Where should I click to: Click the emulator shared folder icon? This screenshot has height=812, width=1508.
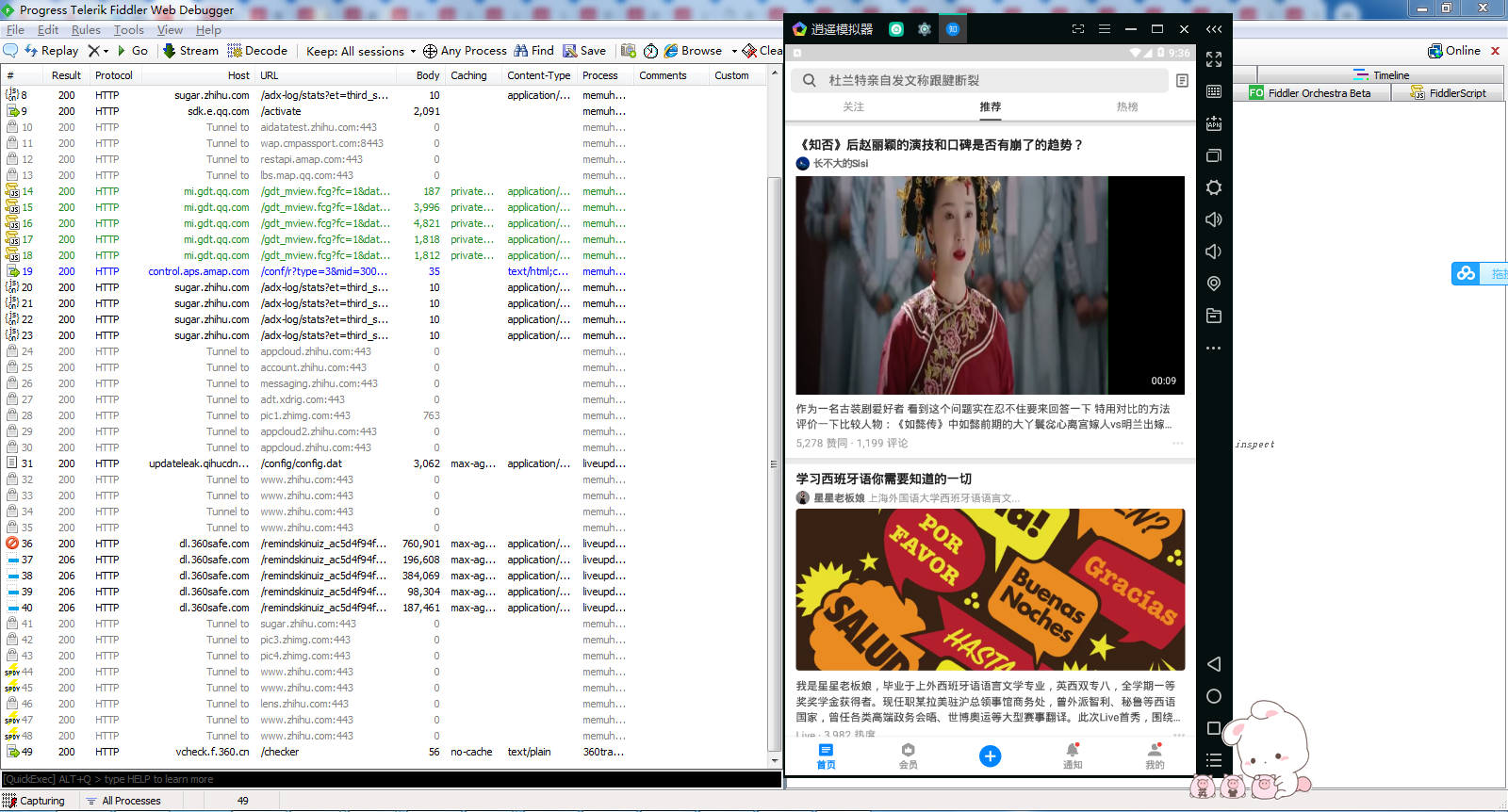[x=1214, y=316]
